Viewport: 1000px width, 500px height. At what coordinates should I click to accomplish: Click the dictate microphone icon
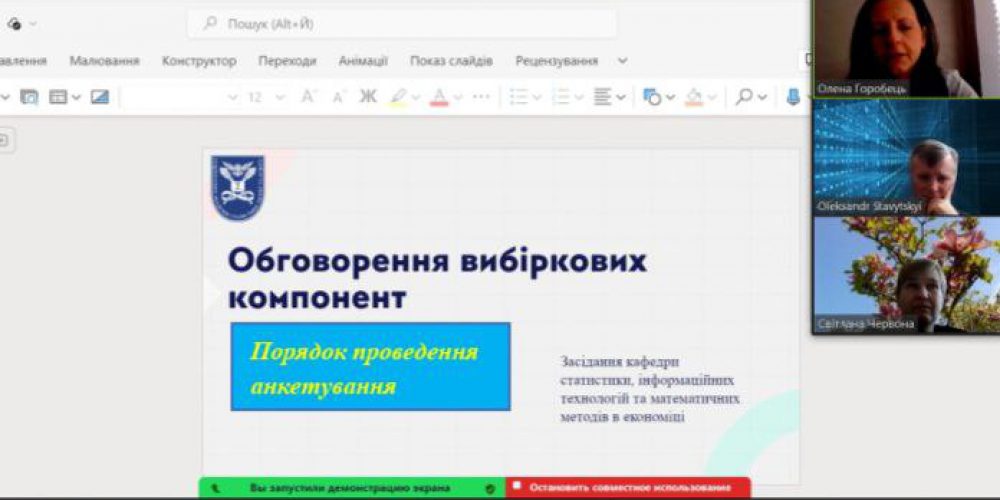point(793,97)
